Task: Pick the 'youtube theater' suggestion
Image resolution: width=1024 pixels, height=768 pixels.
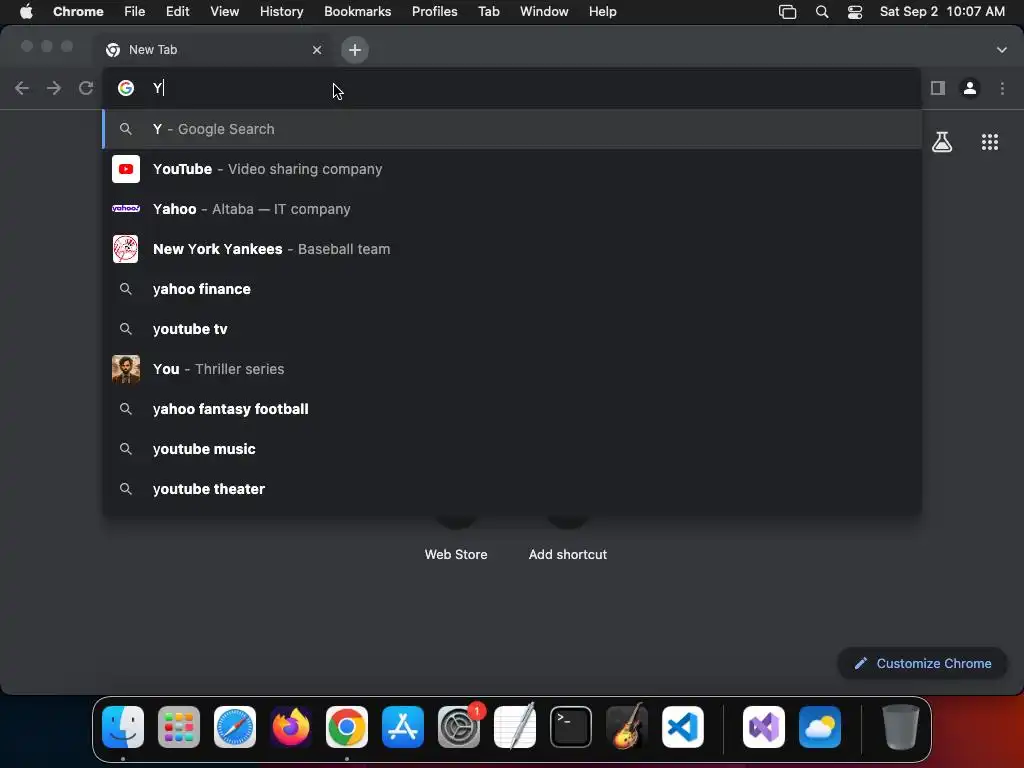Action: click(512, 489)
